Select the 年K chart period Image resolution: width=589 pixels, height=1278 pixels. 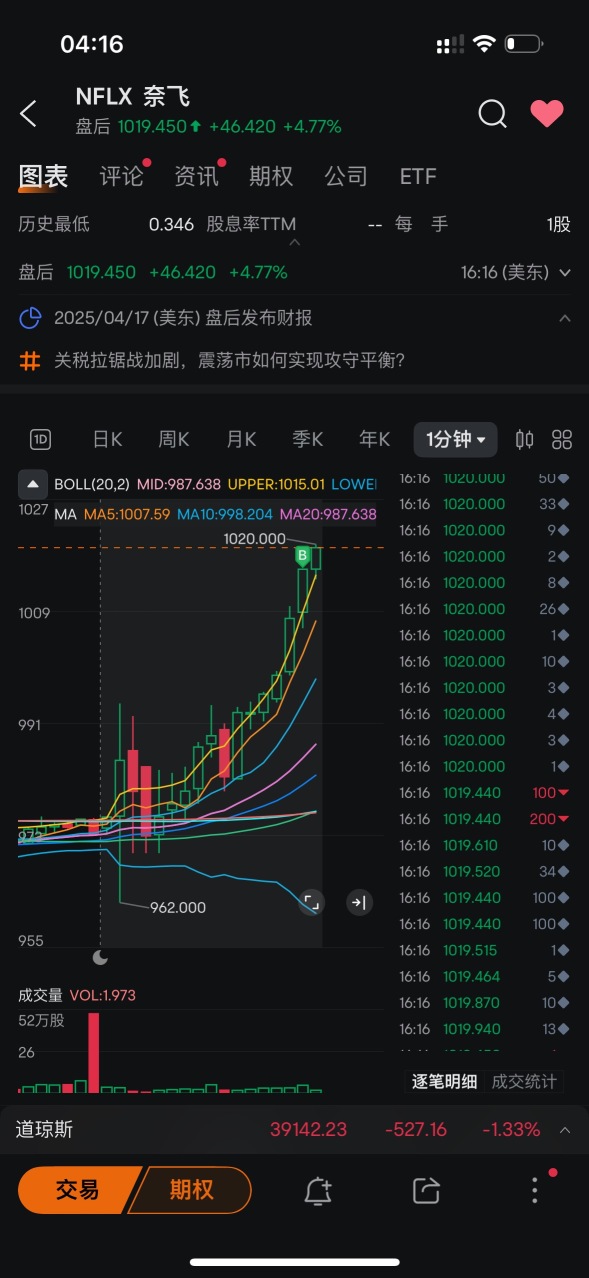point(375,439)
